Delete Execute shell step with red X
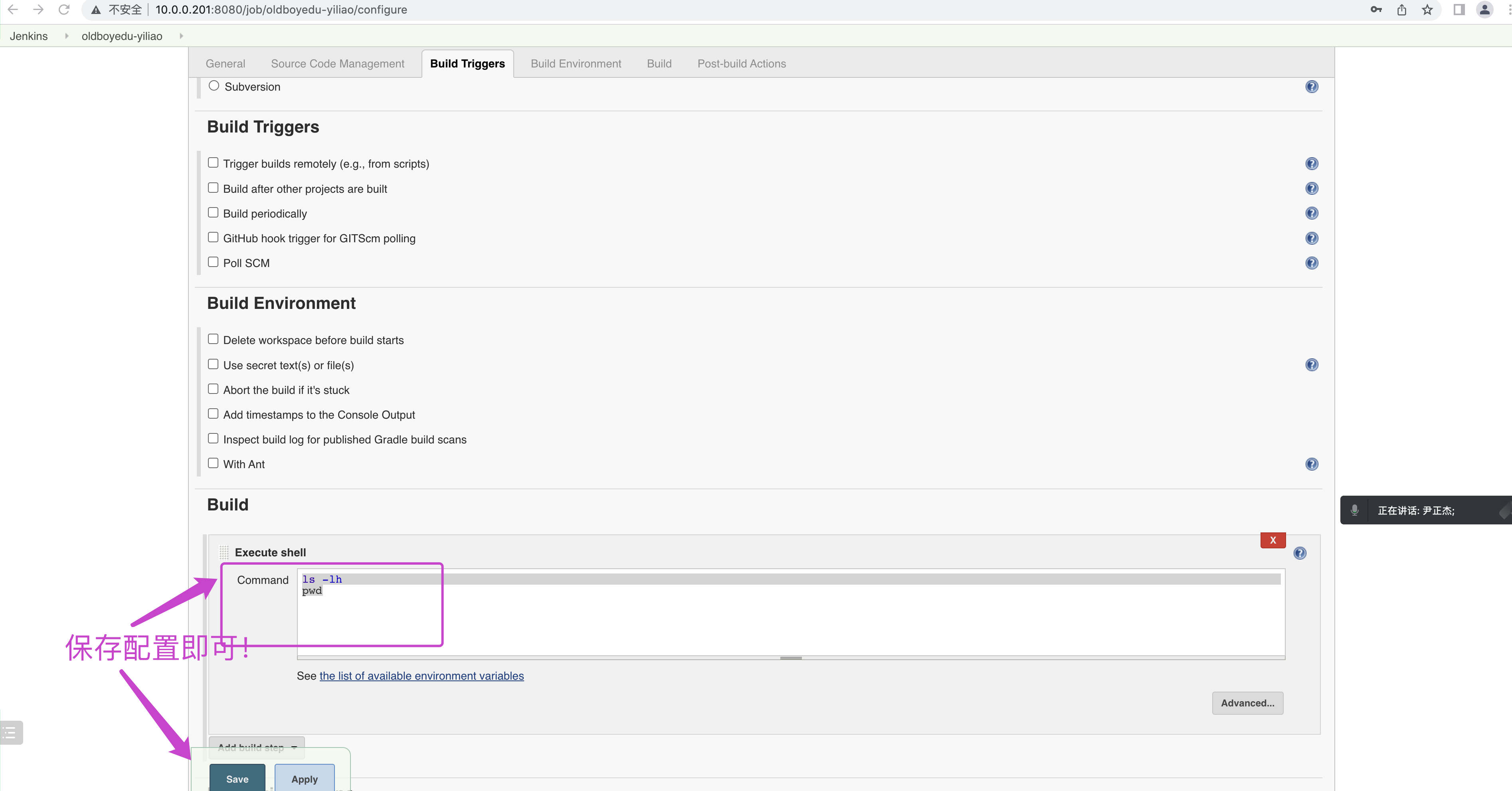The image size is (1512, 791). click(1273, 540)
